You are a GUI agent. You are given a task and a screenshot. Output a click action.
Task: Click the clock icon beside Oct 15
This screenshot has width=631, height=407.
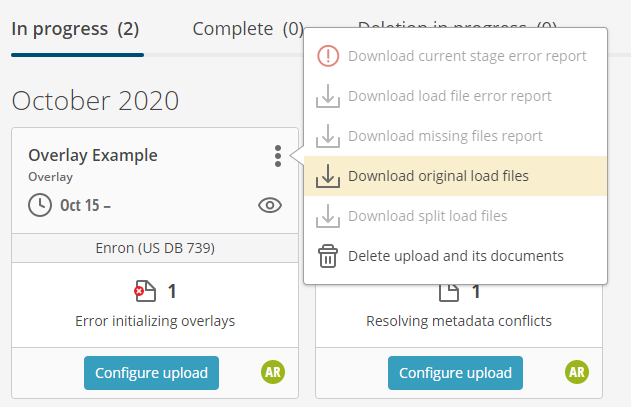[40, 205]
